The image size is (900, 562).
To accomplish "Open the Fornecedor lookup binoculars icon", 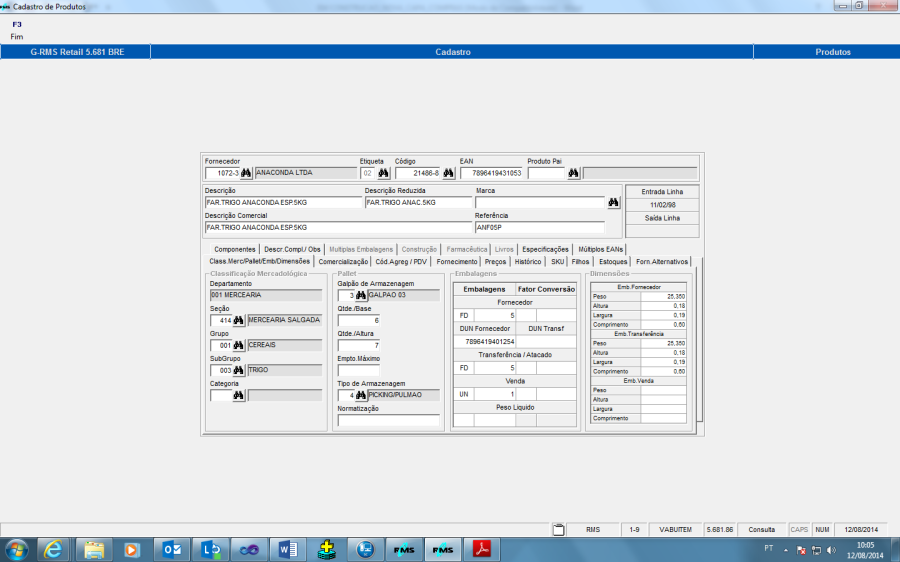I will point(246,173).
